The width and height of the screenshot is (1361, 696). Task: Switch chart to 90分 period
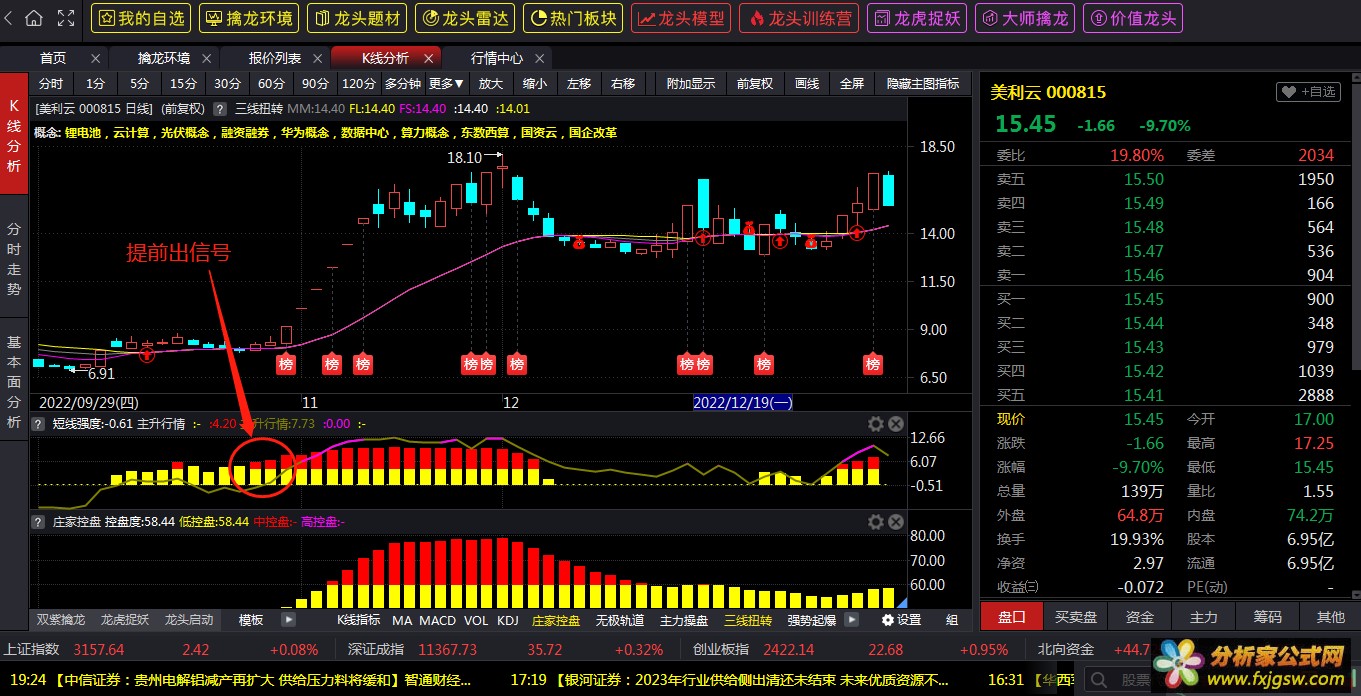315,84
